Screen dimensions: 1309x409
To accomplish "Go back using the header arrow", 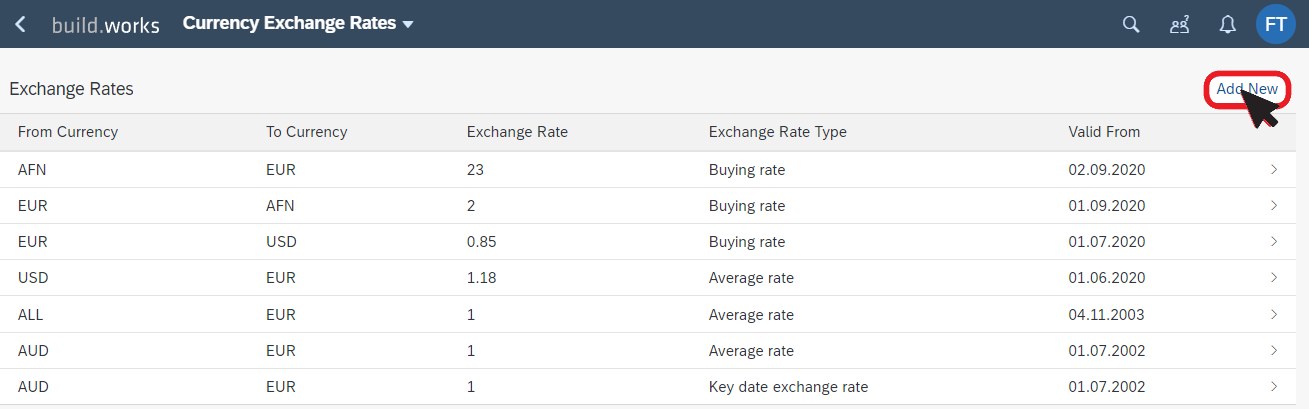I will pos(21,24).
